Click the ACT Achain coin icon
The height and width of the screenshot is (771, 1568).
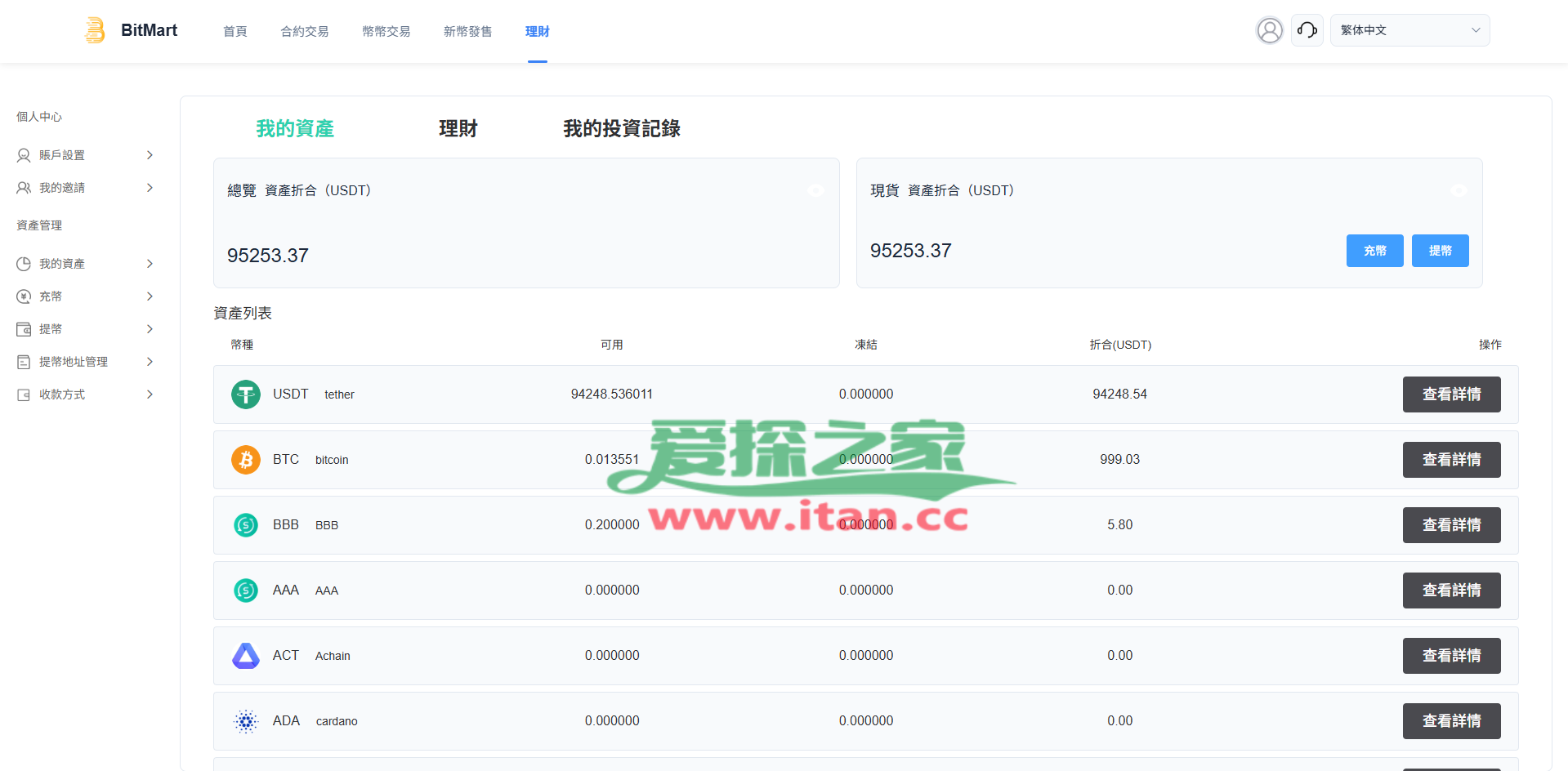coord(245,656)
